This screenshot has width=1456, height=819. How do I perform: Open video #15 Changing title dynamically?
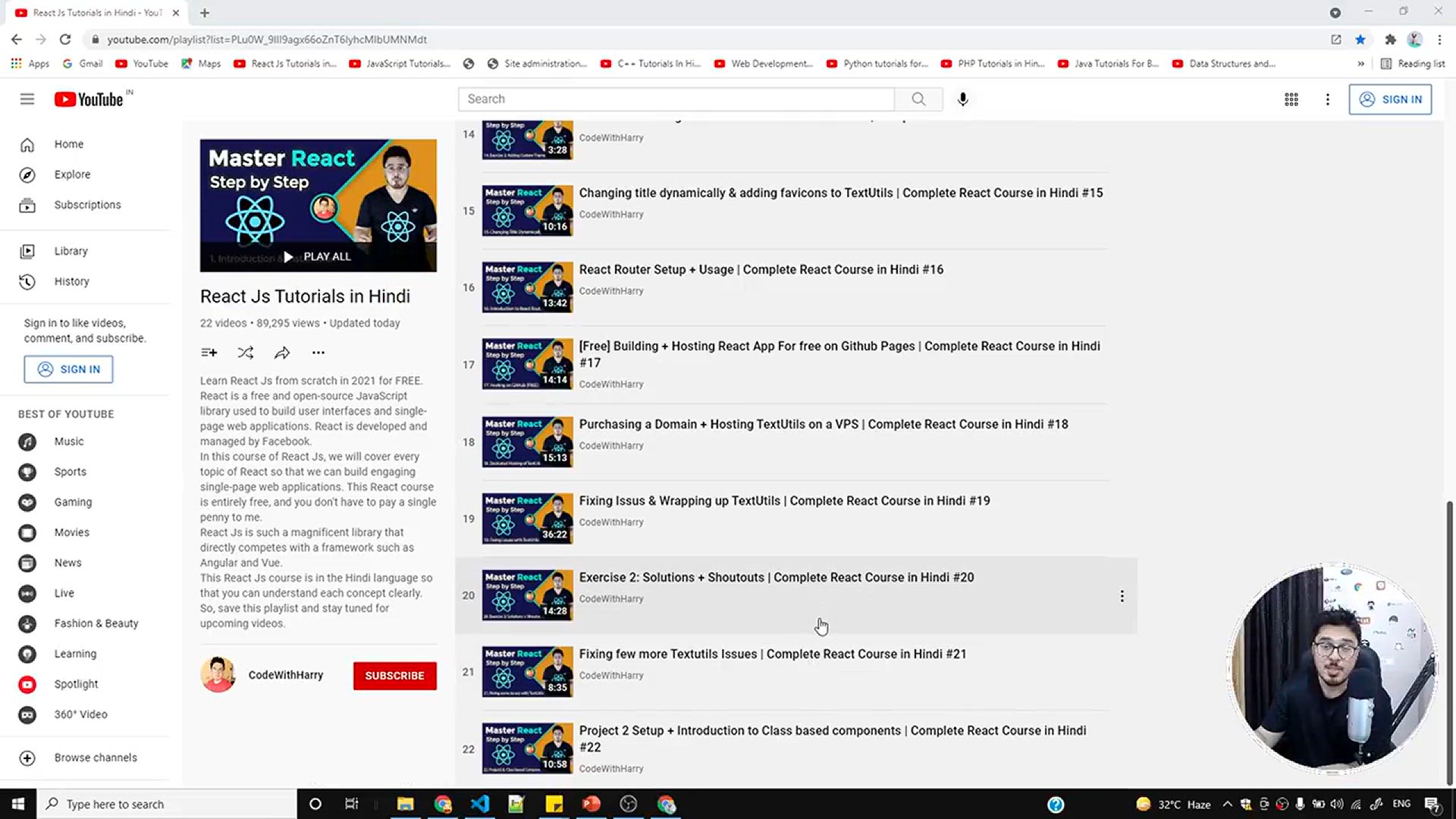point(840,193)
